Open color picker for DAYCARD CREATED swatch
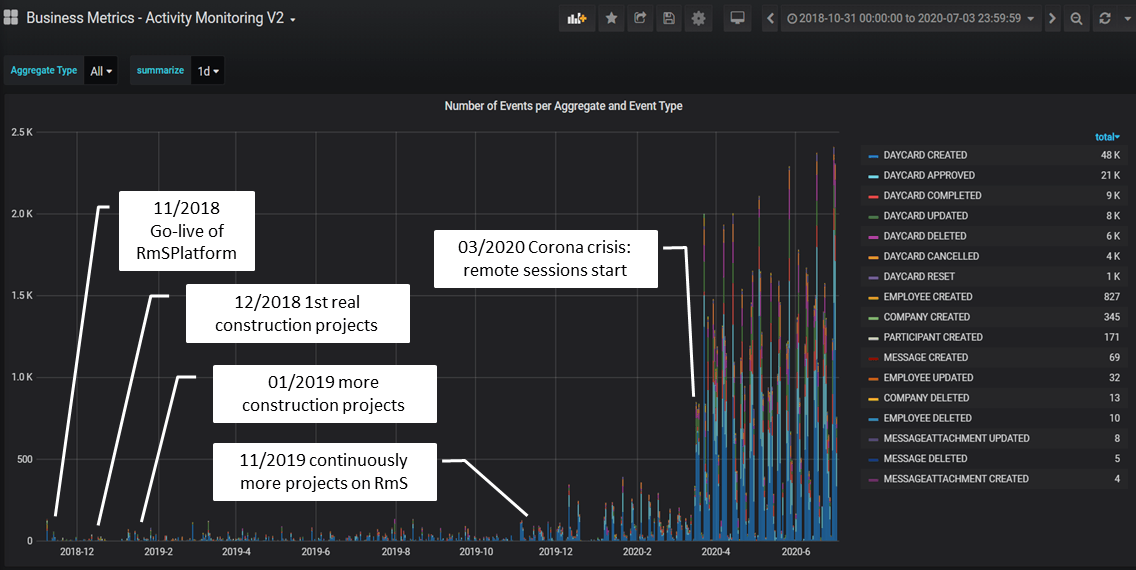1136x570 pixels. (x=873, y=156)
